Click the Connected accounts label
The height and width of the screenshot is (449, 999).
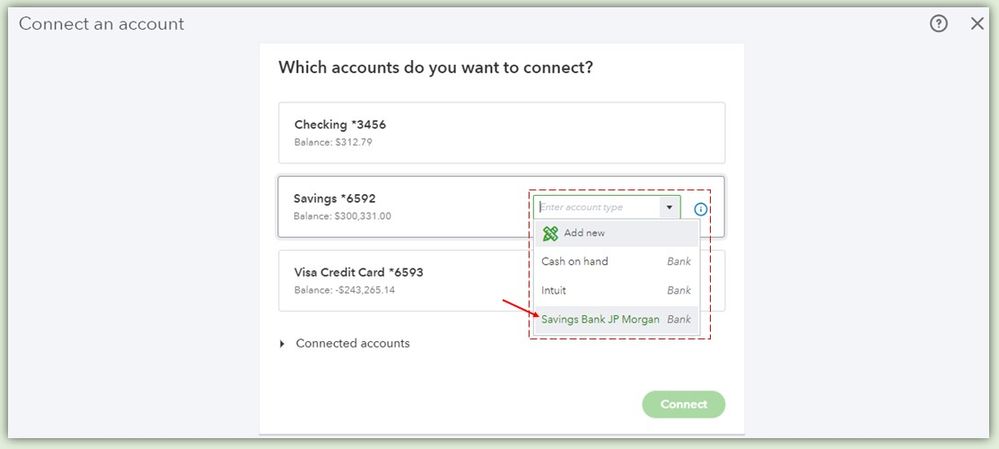tap(352, 344)
